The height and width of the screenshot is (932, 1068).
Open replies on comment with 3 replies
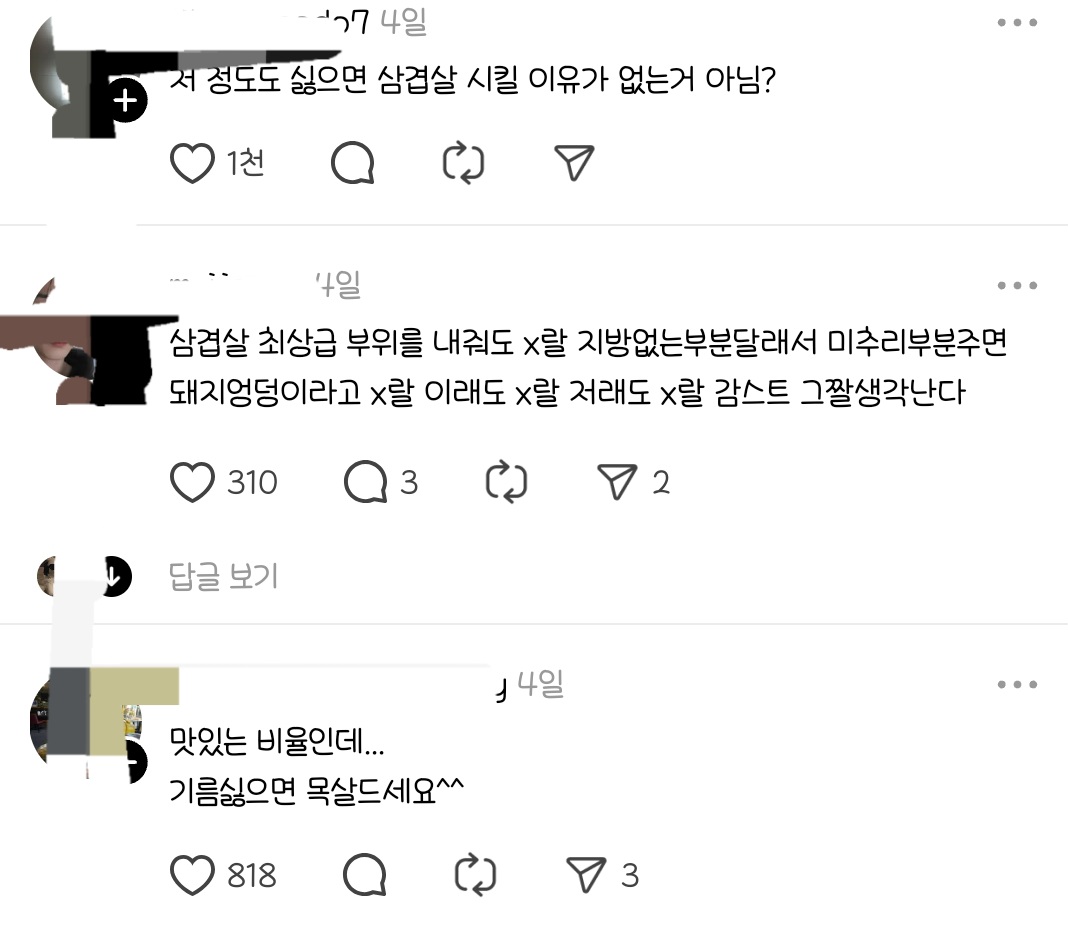(x=366, y=482)
